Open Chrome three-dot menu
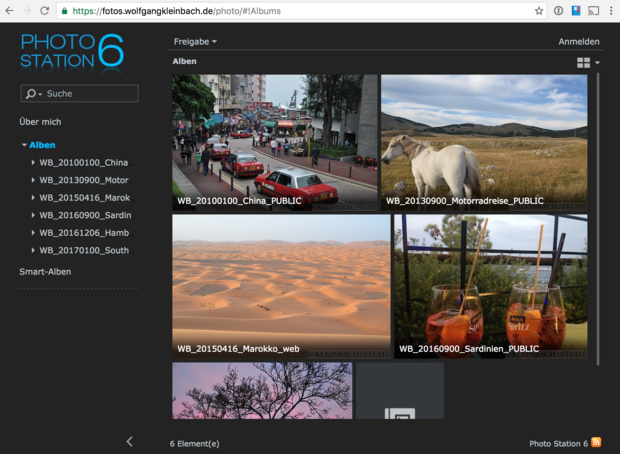The width and height of the screenshot is (620, 454). 610,10
